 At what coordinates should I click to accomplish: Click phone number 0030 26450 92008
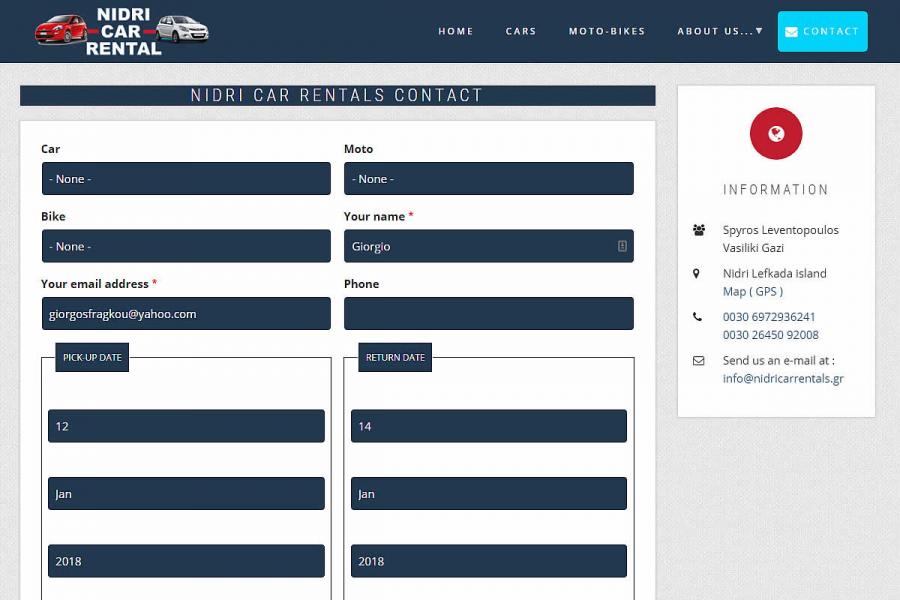[770, 335]
